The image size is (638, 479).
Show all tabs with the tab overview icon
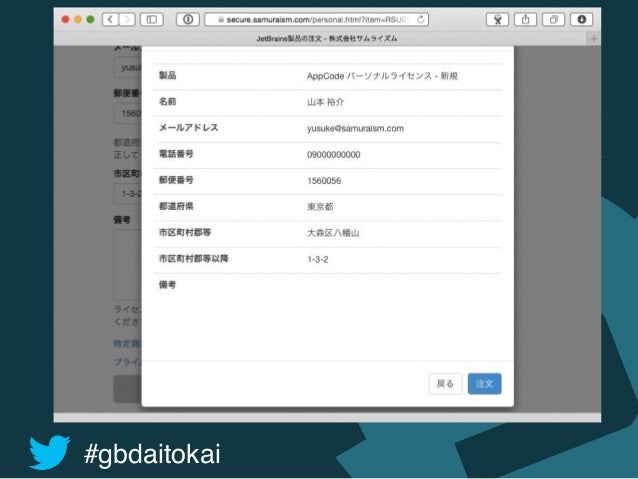[553, 19]
